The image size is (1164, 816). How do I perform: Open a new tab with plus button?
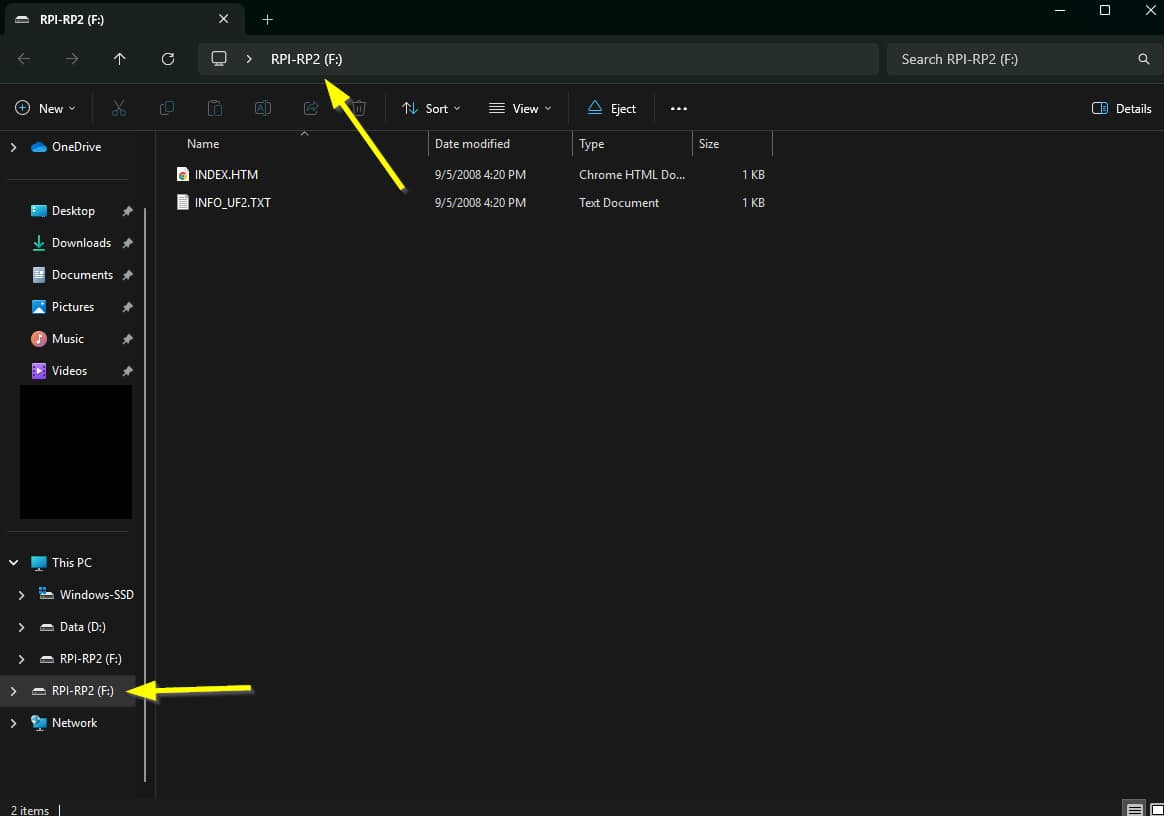click(267, 19)
